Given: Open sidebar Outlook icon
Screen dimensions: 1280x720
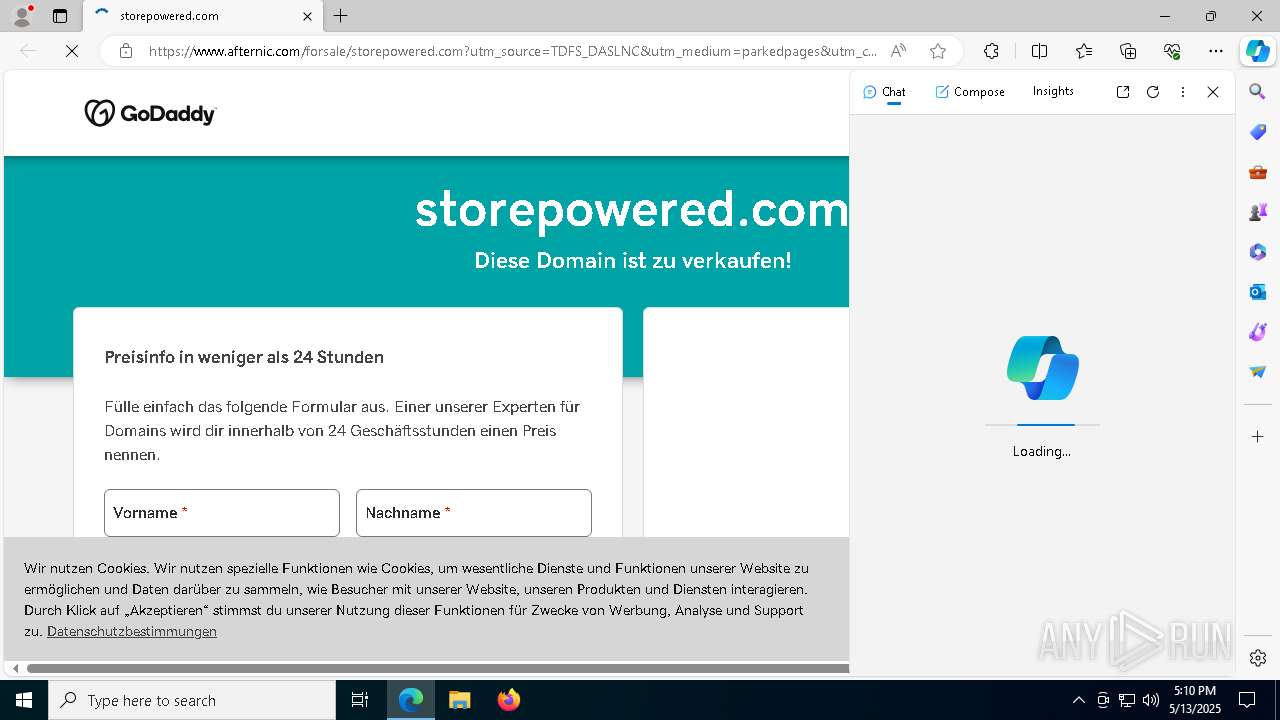Looking at the screenshot, I should 1258,292.
